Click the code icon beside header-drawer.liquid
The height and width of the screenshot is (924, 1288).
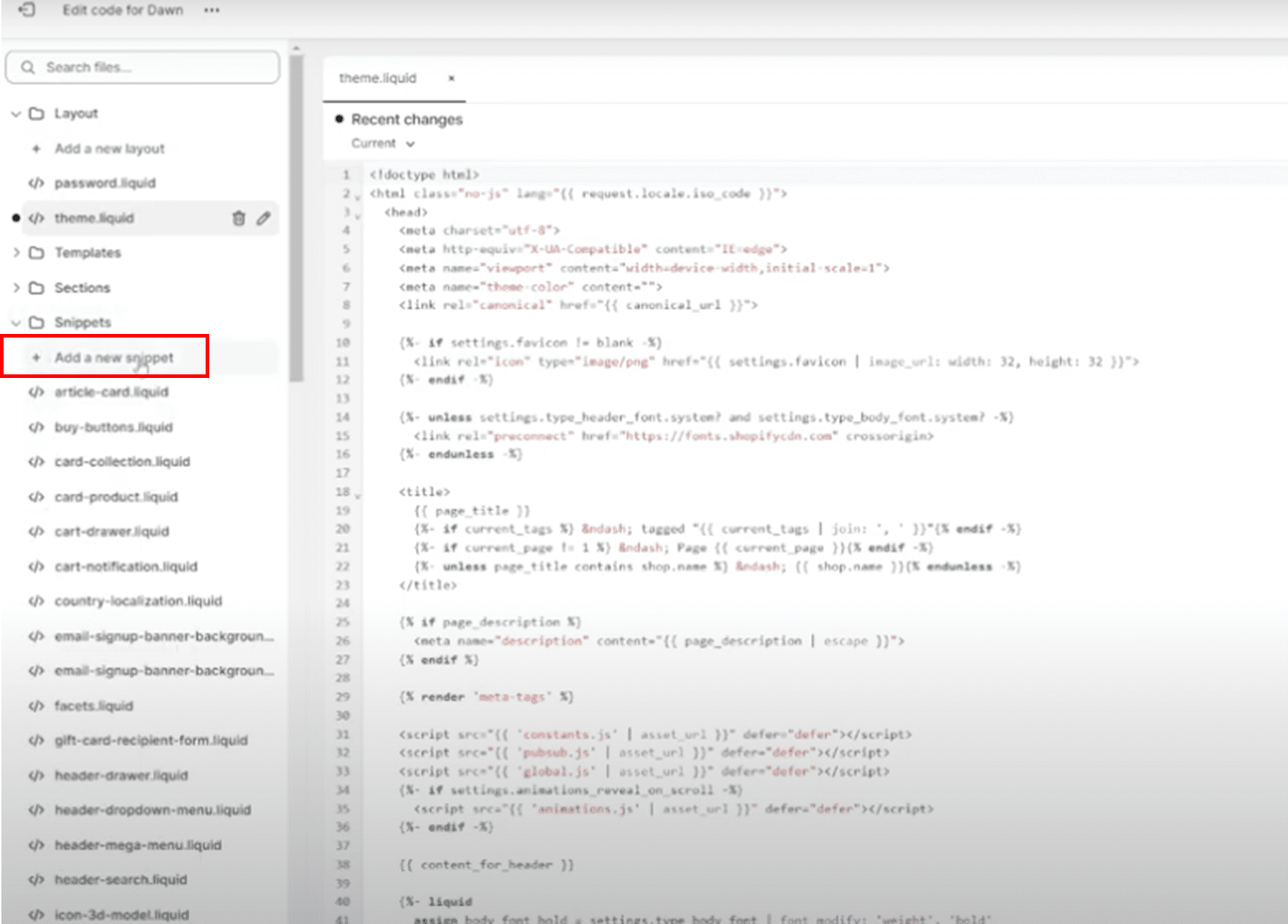tap(36, 776)
